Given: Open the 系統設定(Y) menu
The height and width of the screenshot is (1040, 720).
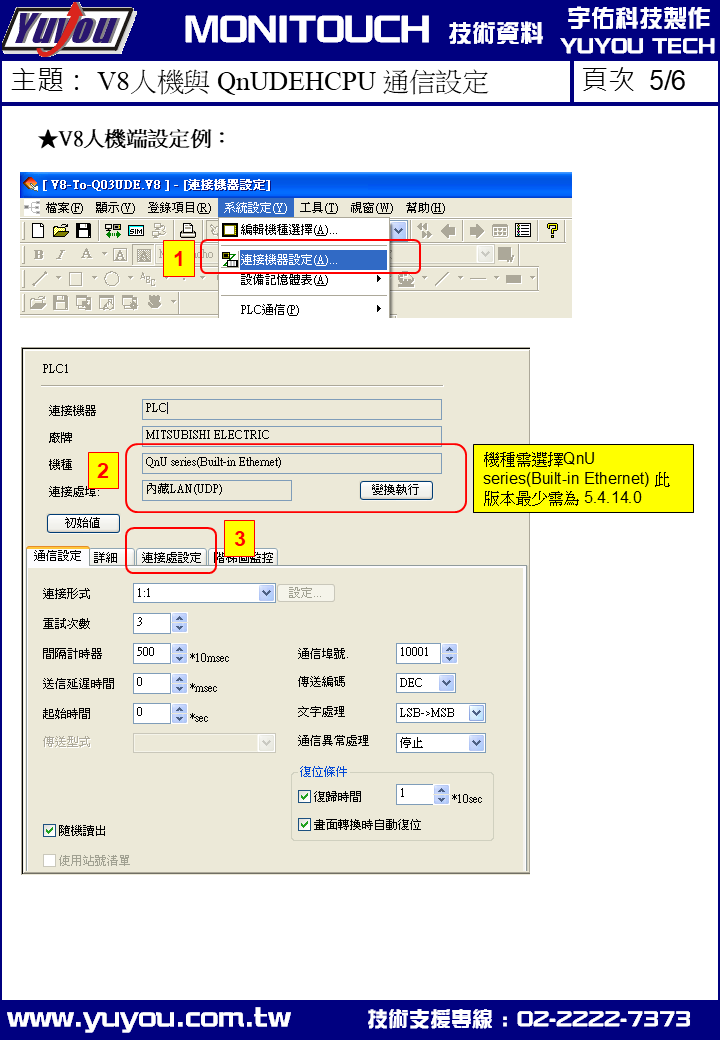Looking at the screenshot, I should [255, 208].
